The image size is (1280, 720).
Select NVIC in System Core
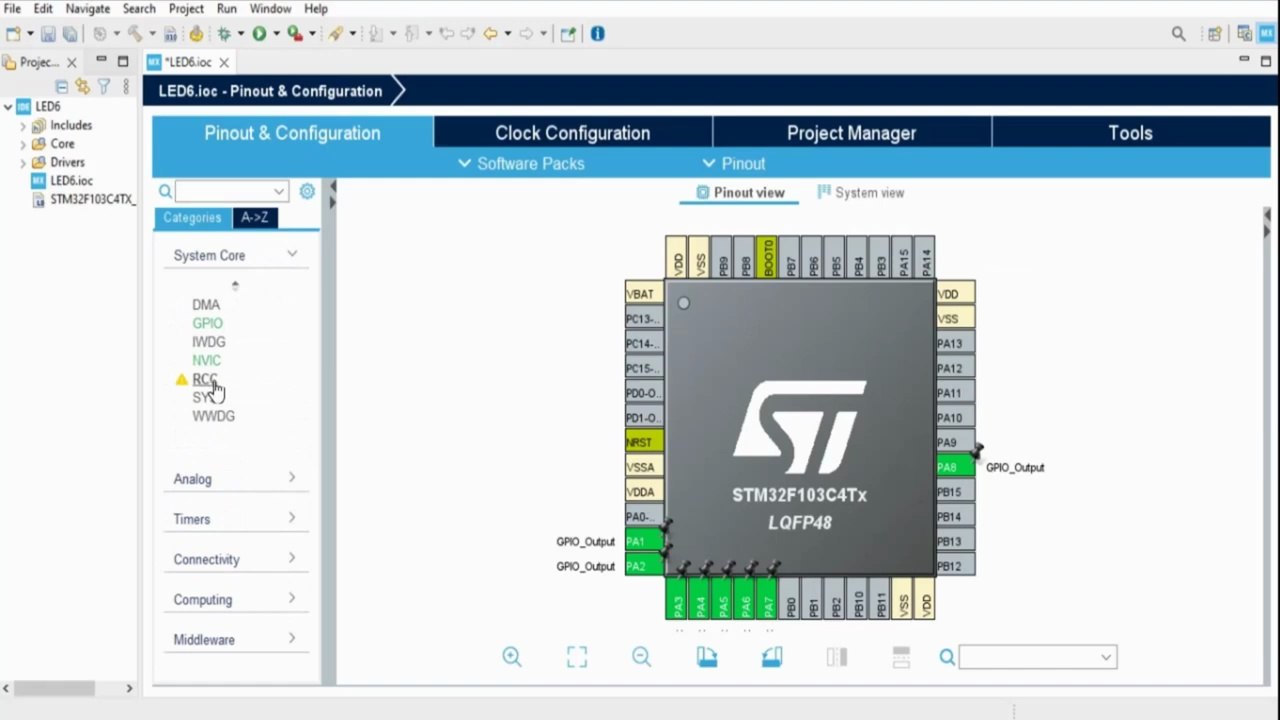coord(207,360)
